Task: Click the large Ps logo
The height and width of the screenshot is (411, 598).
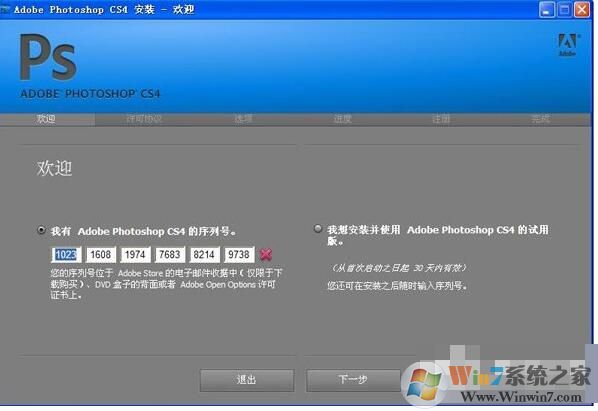Action: point(48,57)
